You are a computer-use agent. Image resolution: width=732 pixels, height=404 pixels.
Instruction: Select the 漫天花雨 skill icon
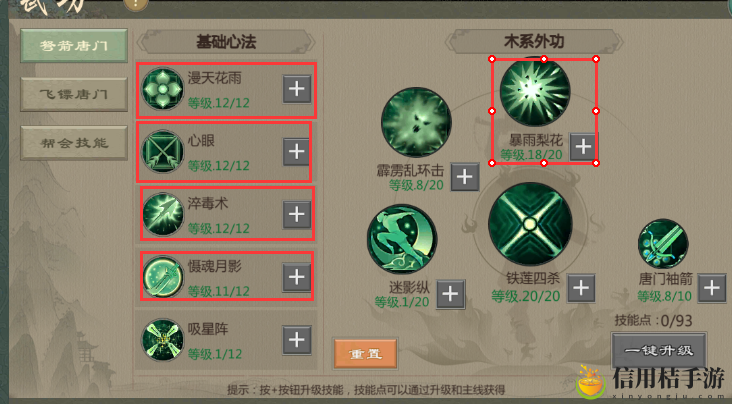pos(162,89)
